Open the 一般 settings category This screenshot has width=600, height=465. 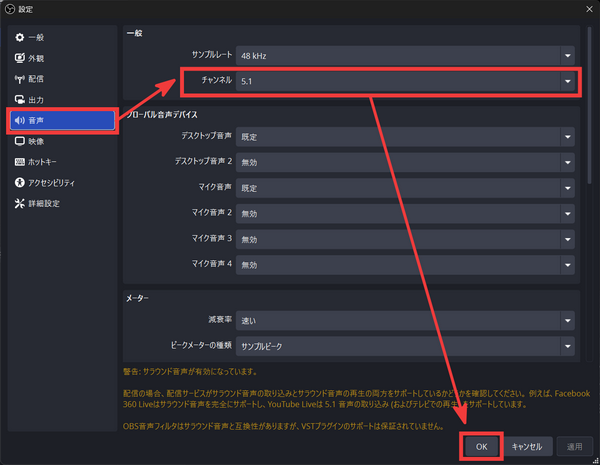[x=62, y=37]
